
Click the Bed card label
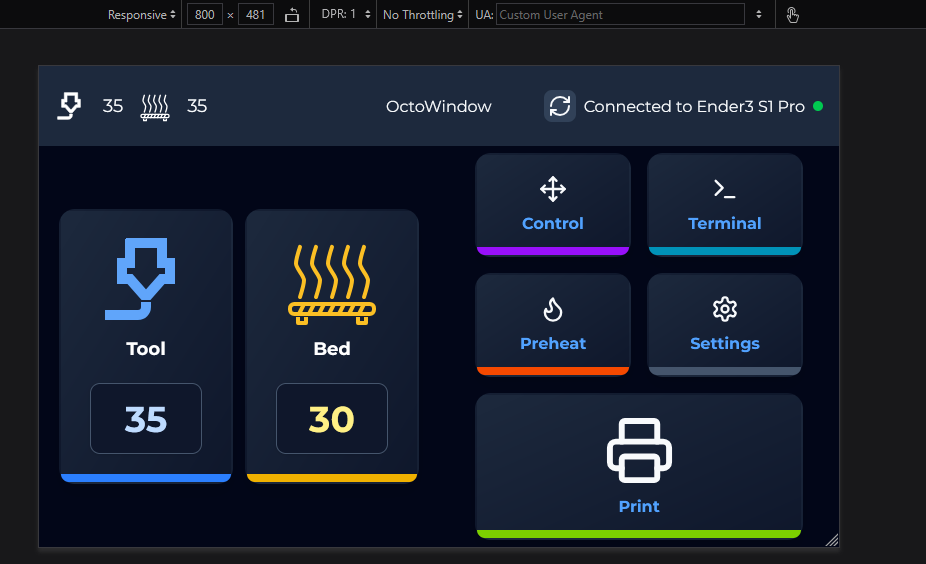pyautogui.click(x=332, y=348)
